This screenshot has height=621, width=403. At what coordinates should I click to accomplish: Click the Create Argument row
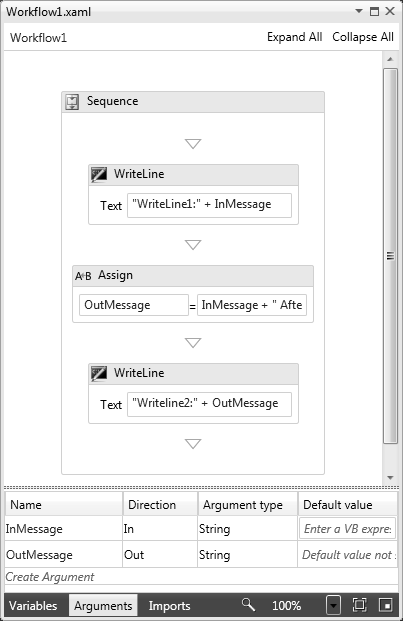click(201, 577)
